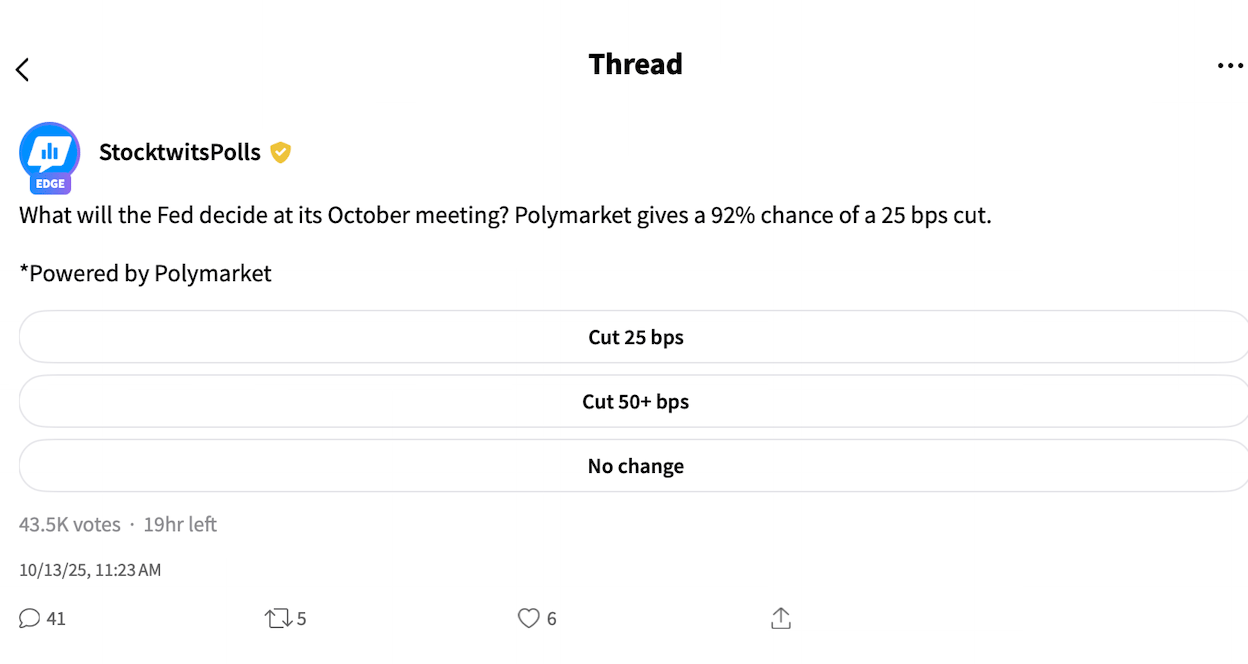This screenshot has width=1248, height=664.
Task: Open the StocktwitsPolls profile avatar
Action: click(49, 151)
